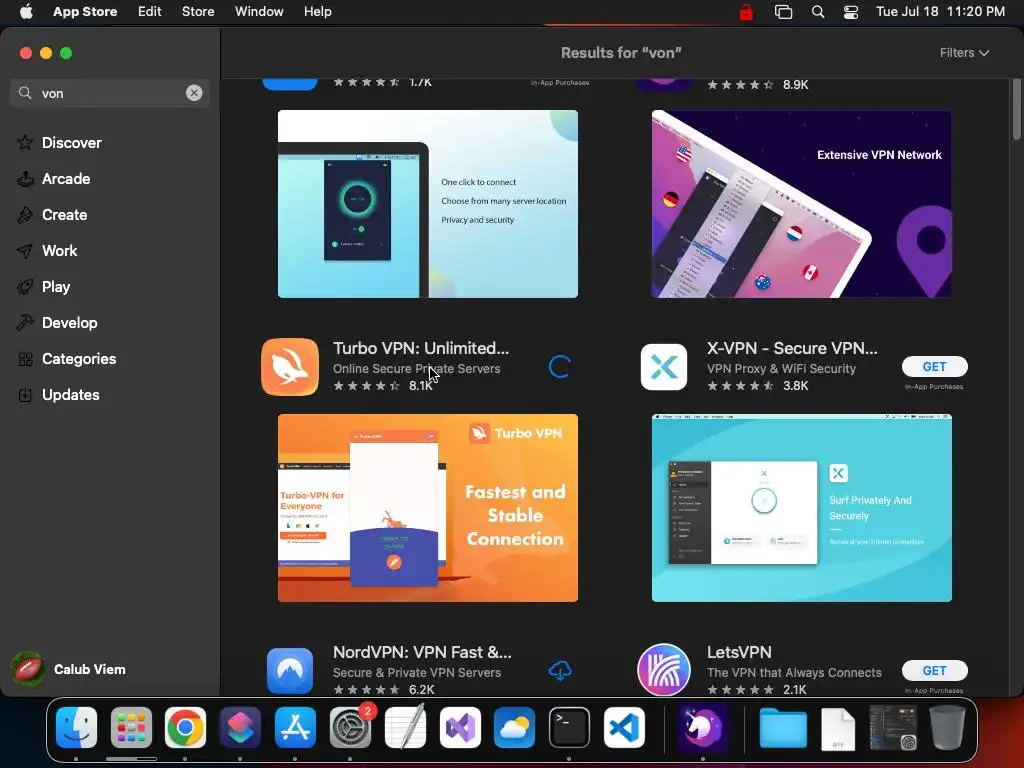This screenshot has height=768, width=1024.
Task: Get the LetsVPN app
Action: click(935, 671)
